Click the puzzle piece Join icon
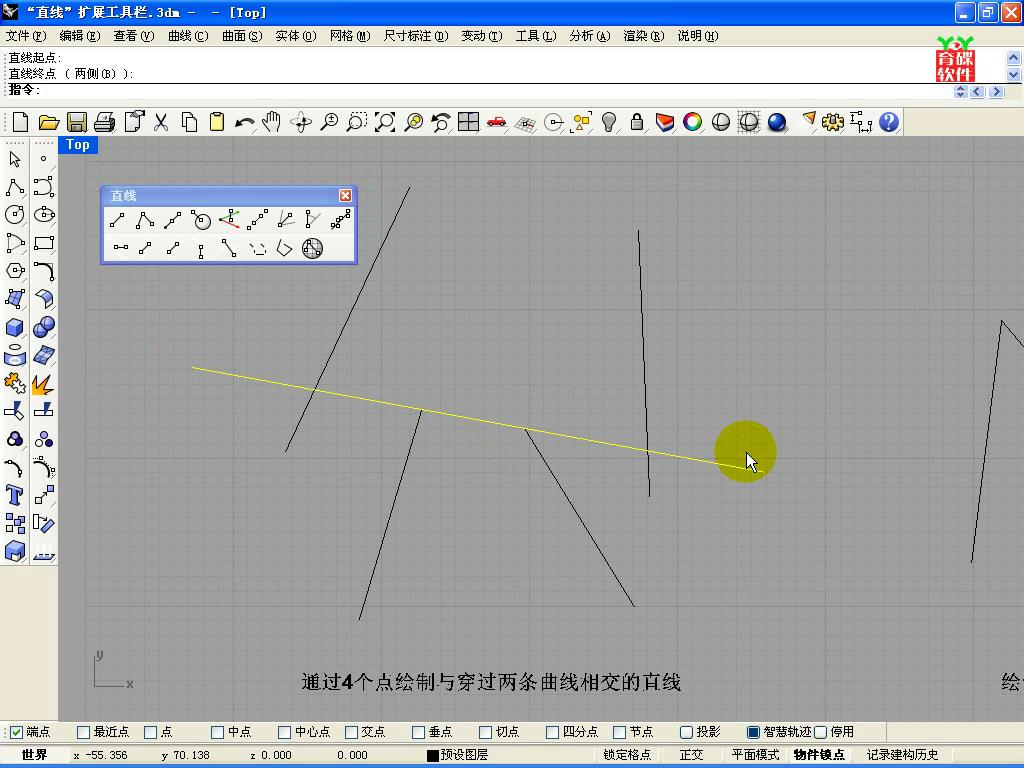Screen dimensions: 1024x768 point(14,383)
